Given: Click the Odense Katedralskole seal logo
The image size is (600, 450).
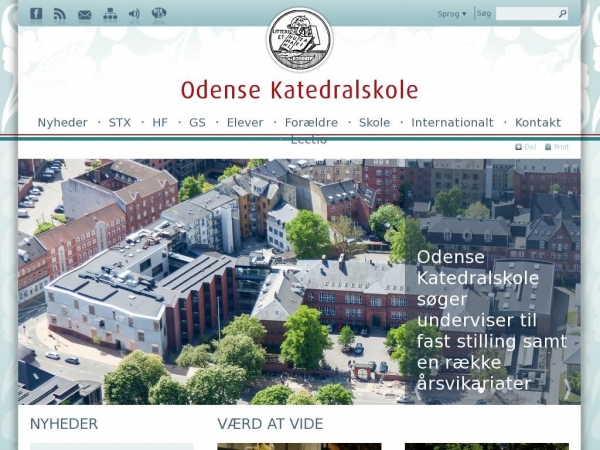Looking at the screenshot, I should pyautogui.click(x=300, y=40).
